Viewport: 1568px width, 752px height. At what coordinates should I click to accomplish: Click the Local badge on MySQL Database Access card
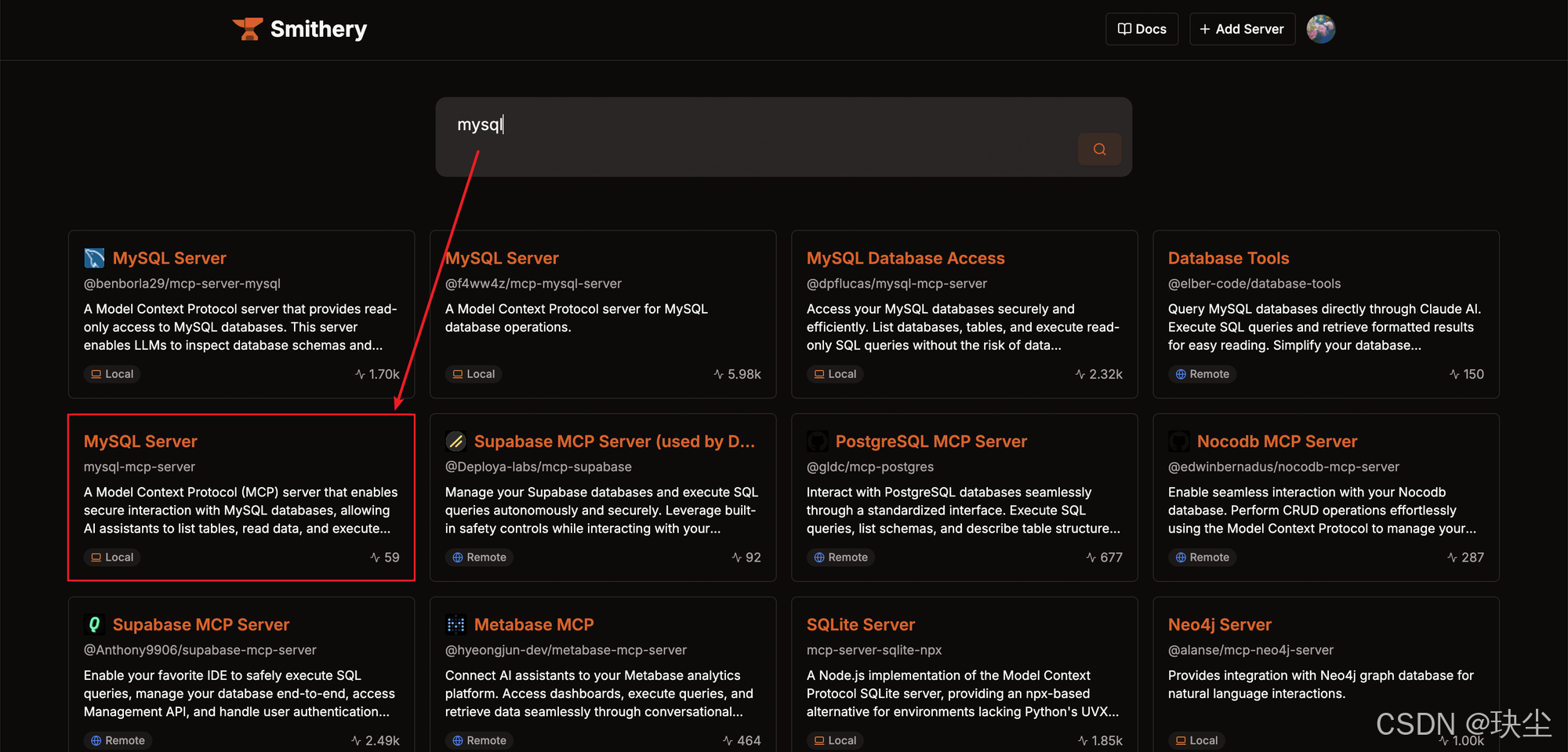click(x=835, y=374)
